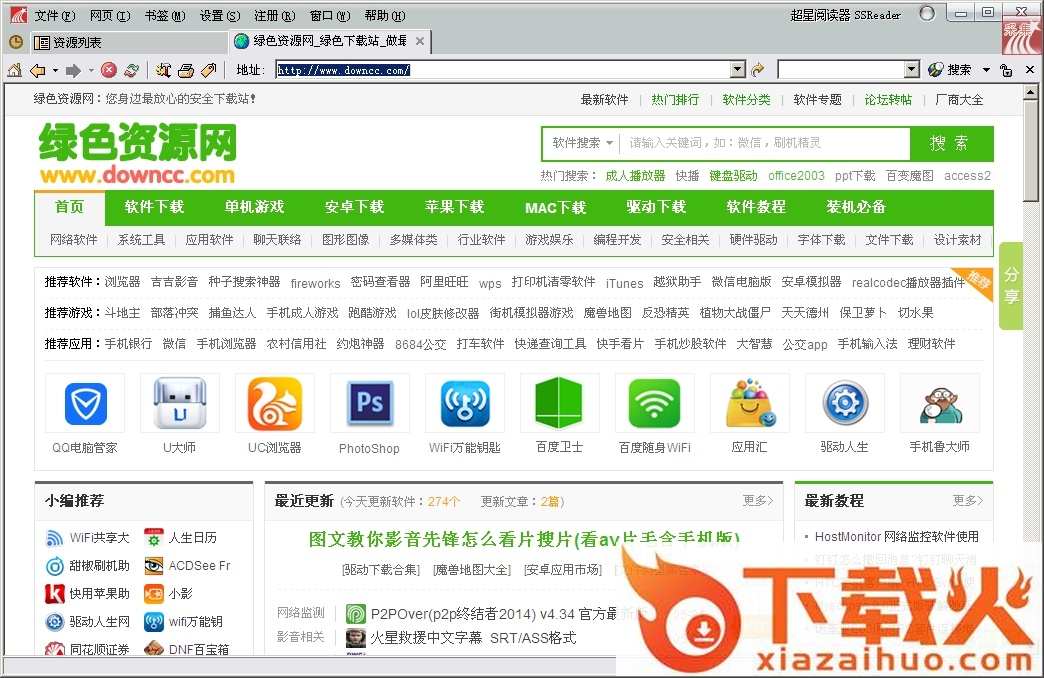Switch to the 资源列表 tab

pos(130,43)
